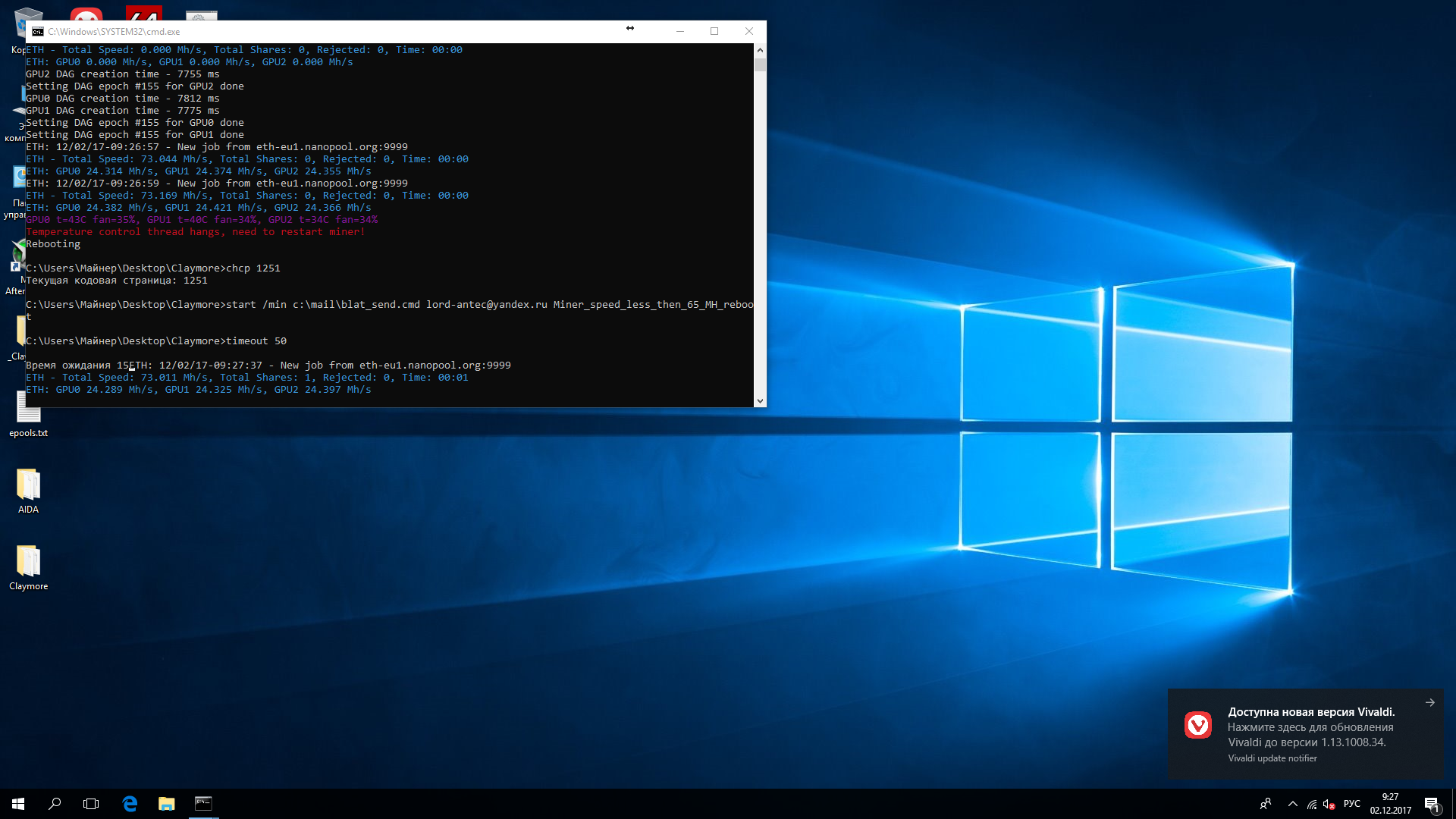
Task: Click the 'GPU0 t=43C fan=35%' temperature line
Action: (x=202, y=220)
